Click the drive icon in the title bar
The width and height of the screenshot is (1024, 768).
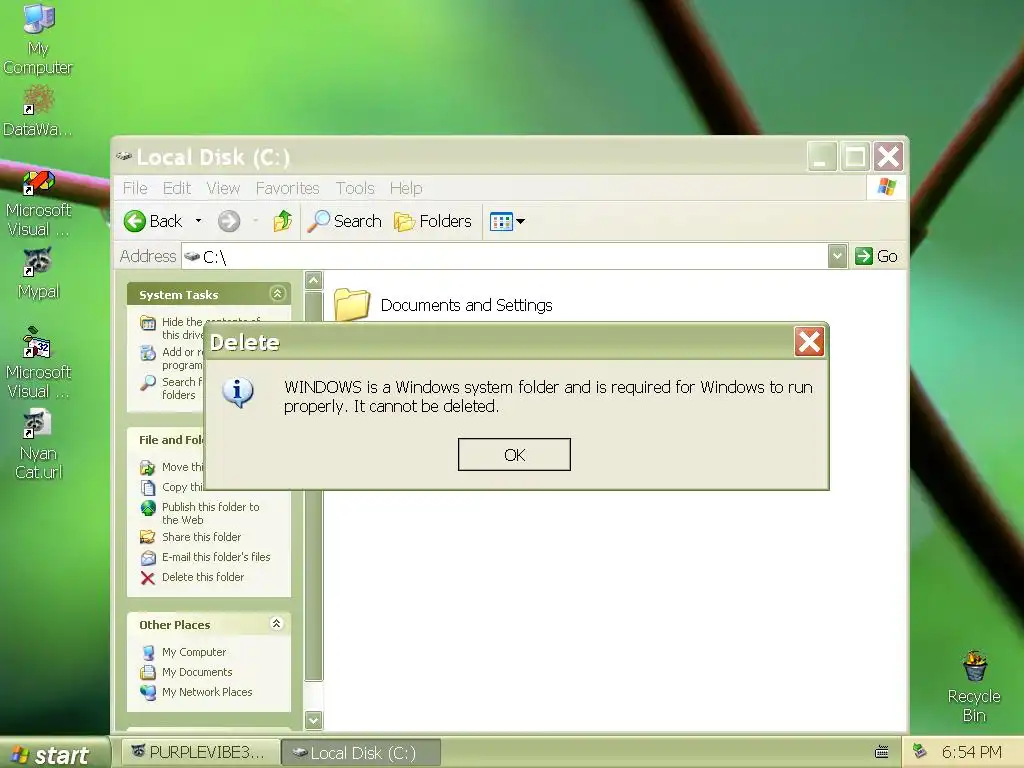coord(123,156)
